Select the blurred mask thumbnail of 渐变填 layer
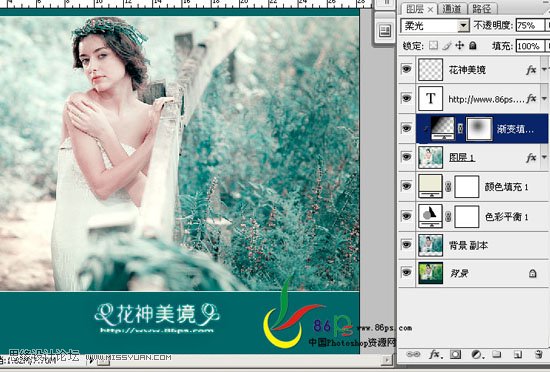The image size is (550, 372). tap(479, 129)
